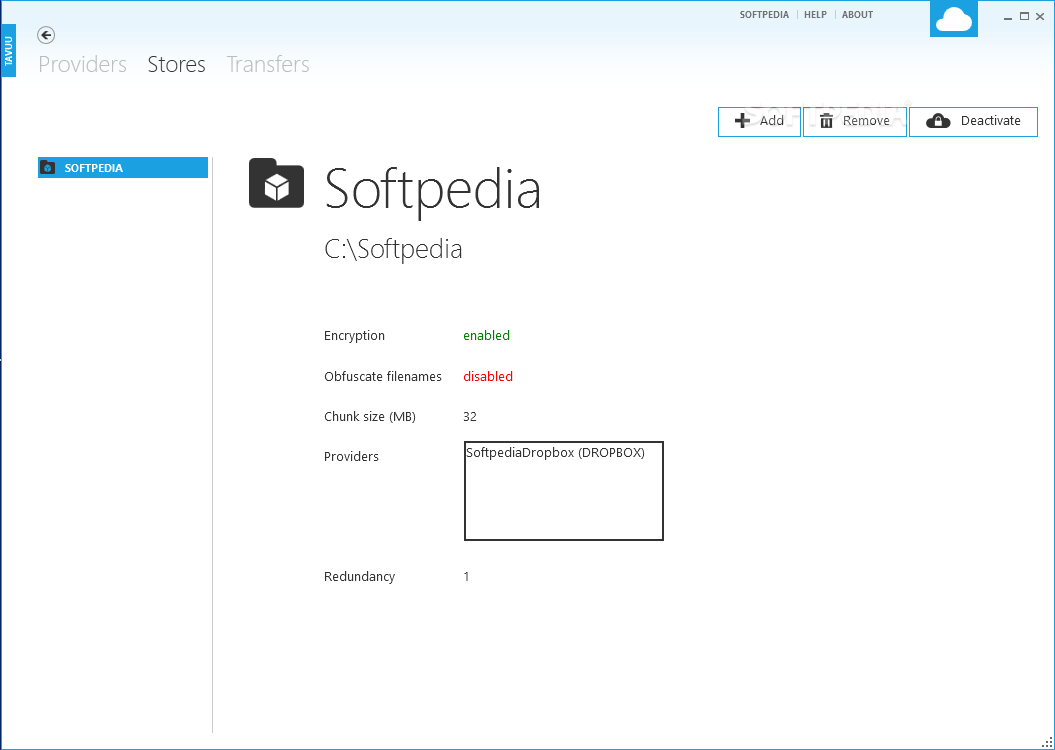Viewport: 1055px width, 750px height.
Task: Open the Transfers tab
Action: 268,64
